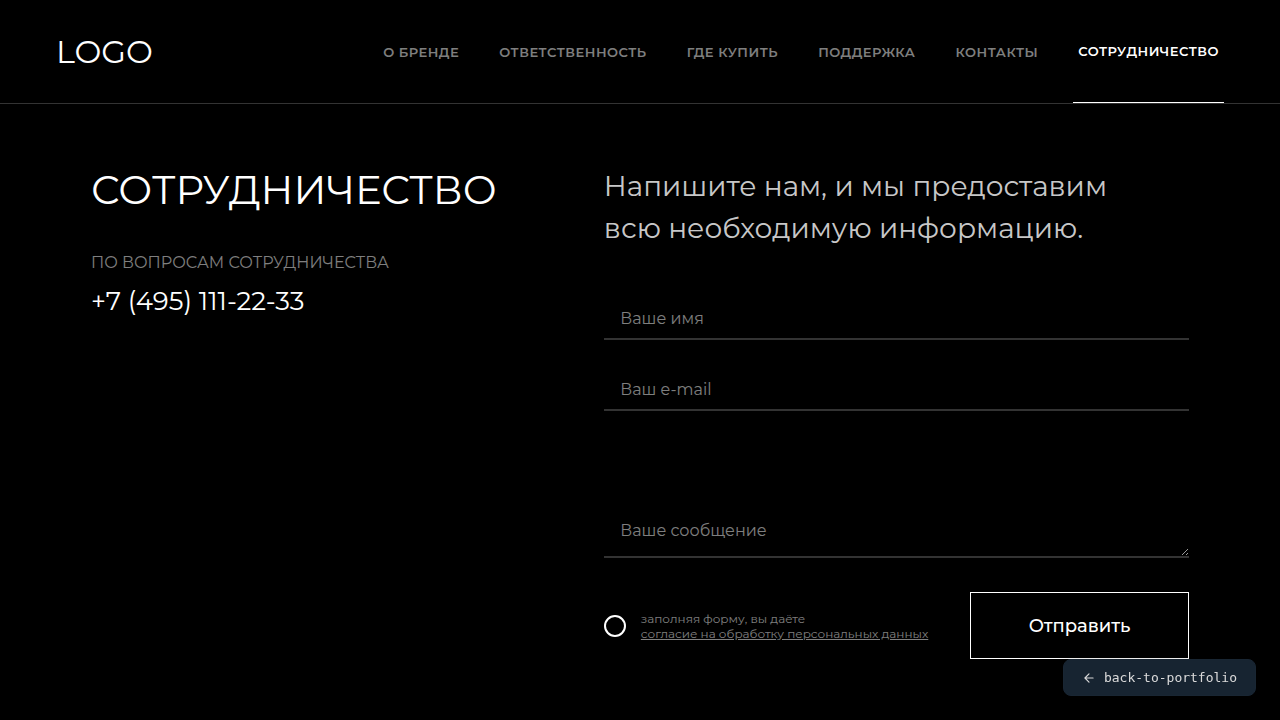
Task: Open the ГДЕ КУПИТЬ section
Action: point(732,52)
